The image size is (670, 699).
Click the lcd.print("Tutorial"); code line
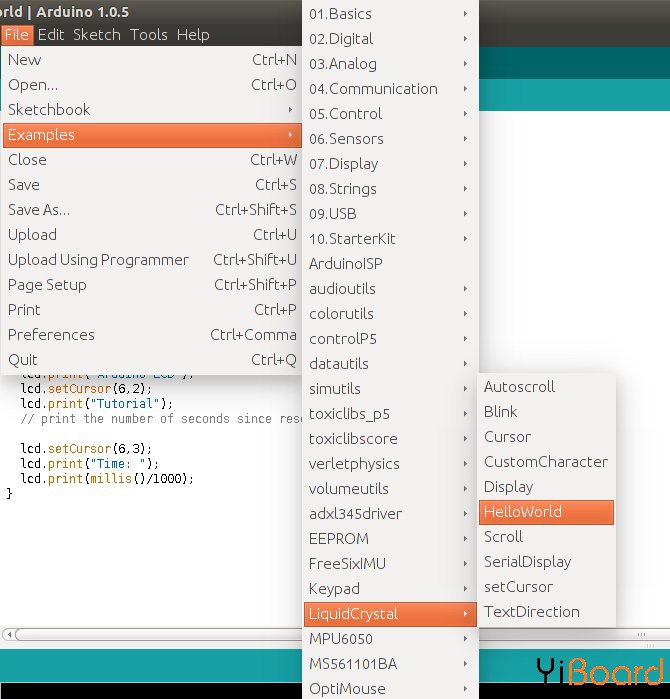pos(97,403)
